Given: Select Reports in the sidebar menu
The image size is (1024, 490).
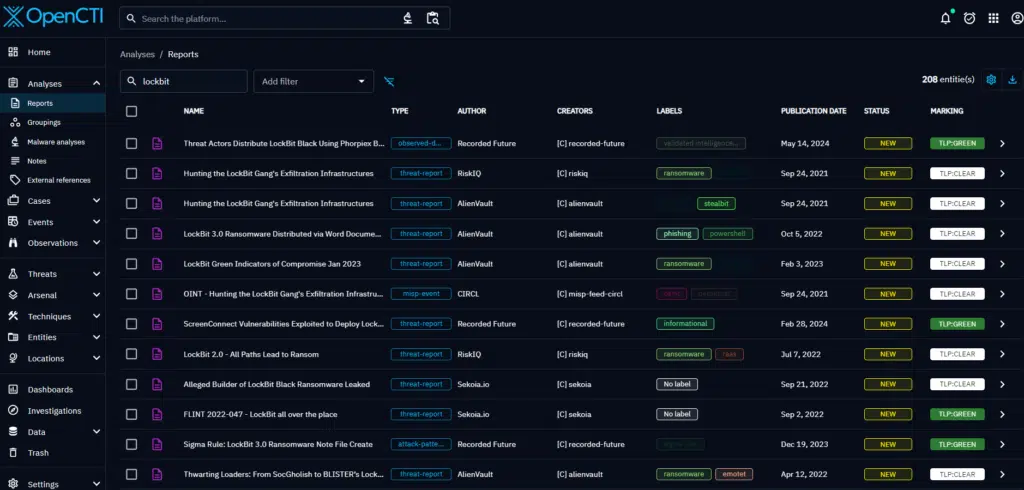Looking at the screenshot, I should click(x=53, y=103).
